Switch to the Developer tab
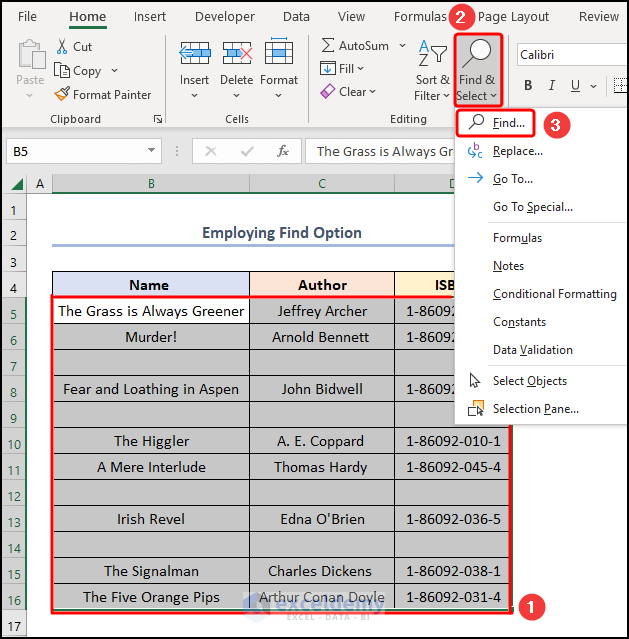The image size is (629, 639). pos(225,17)
